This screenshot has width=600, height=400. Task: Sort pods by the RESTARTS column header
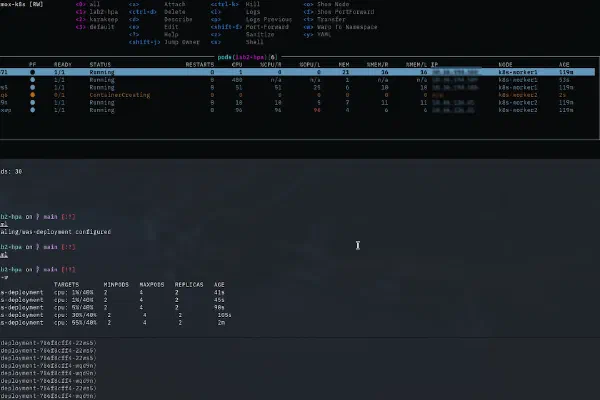point(200,65)
